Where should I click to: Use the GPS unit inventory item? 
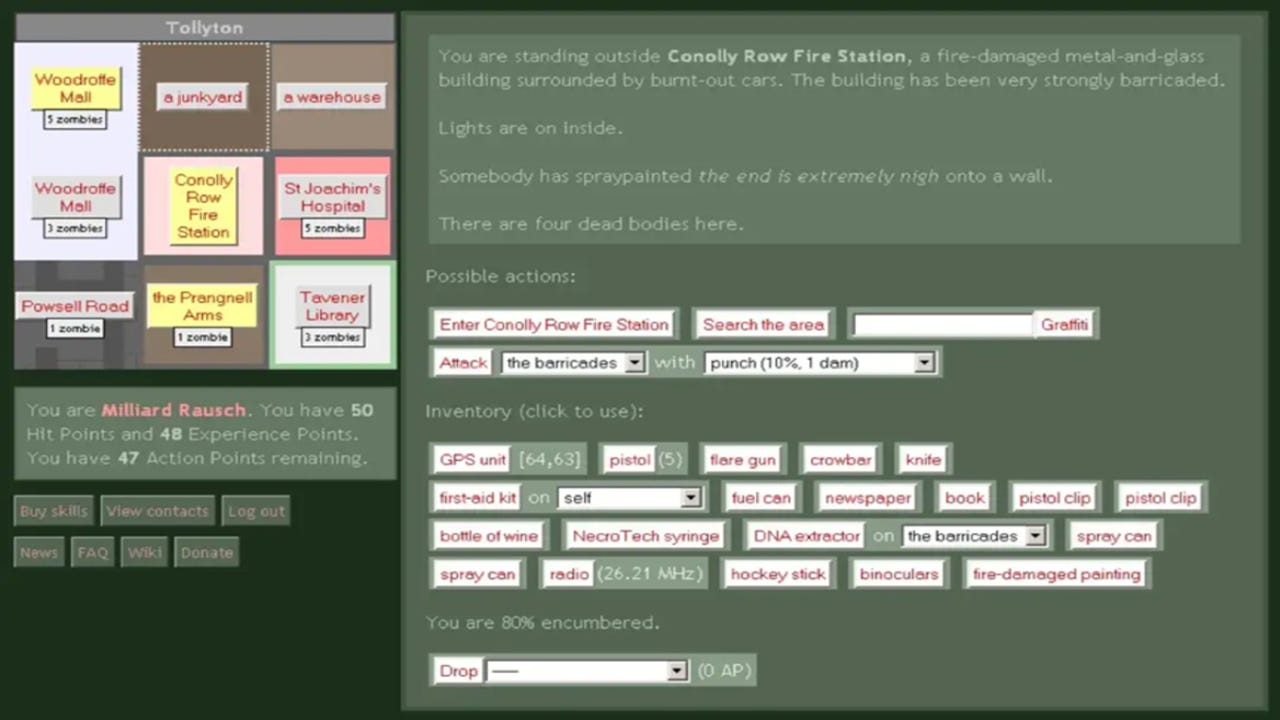472,460
